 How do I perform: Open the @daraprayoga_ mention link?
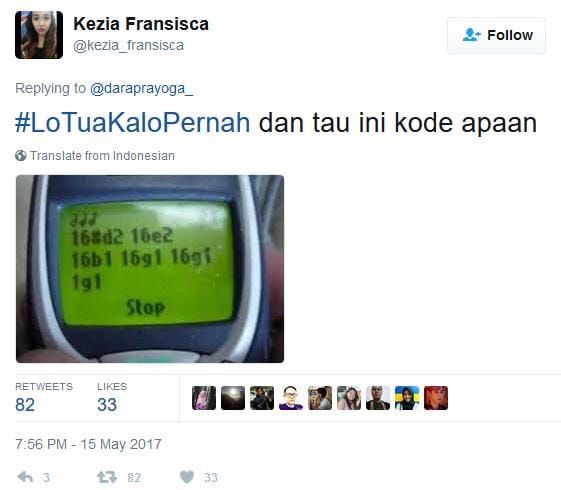point(142,88)
